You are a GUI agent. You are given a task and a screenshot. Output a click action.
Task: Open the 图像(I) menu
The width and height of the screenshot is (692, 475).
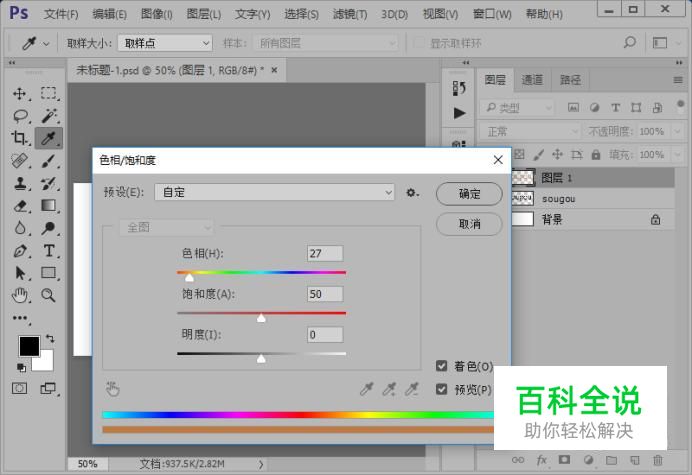click(x=157, y=14)
